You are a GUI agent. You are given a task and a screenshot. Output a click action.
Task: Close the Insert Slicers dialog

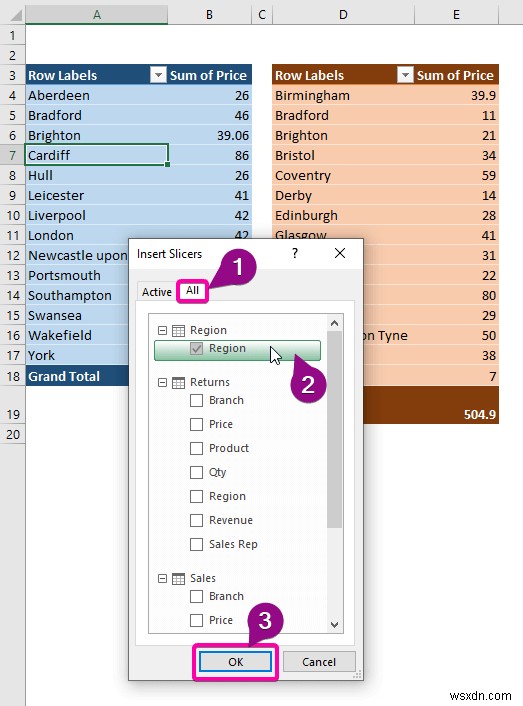pos(340,253)
